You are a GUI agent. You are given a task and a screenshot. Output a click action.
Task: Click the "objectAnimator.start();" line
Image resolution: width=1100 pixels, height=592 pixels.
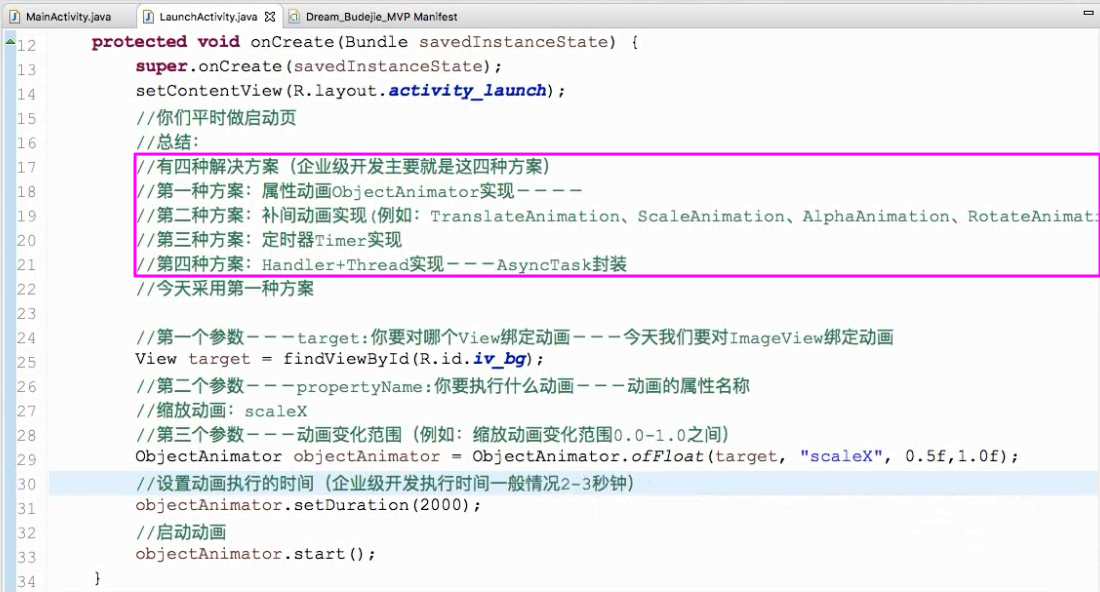point(255,554)
